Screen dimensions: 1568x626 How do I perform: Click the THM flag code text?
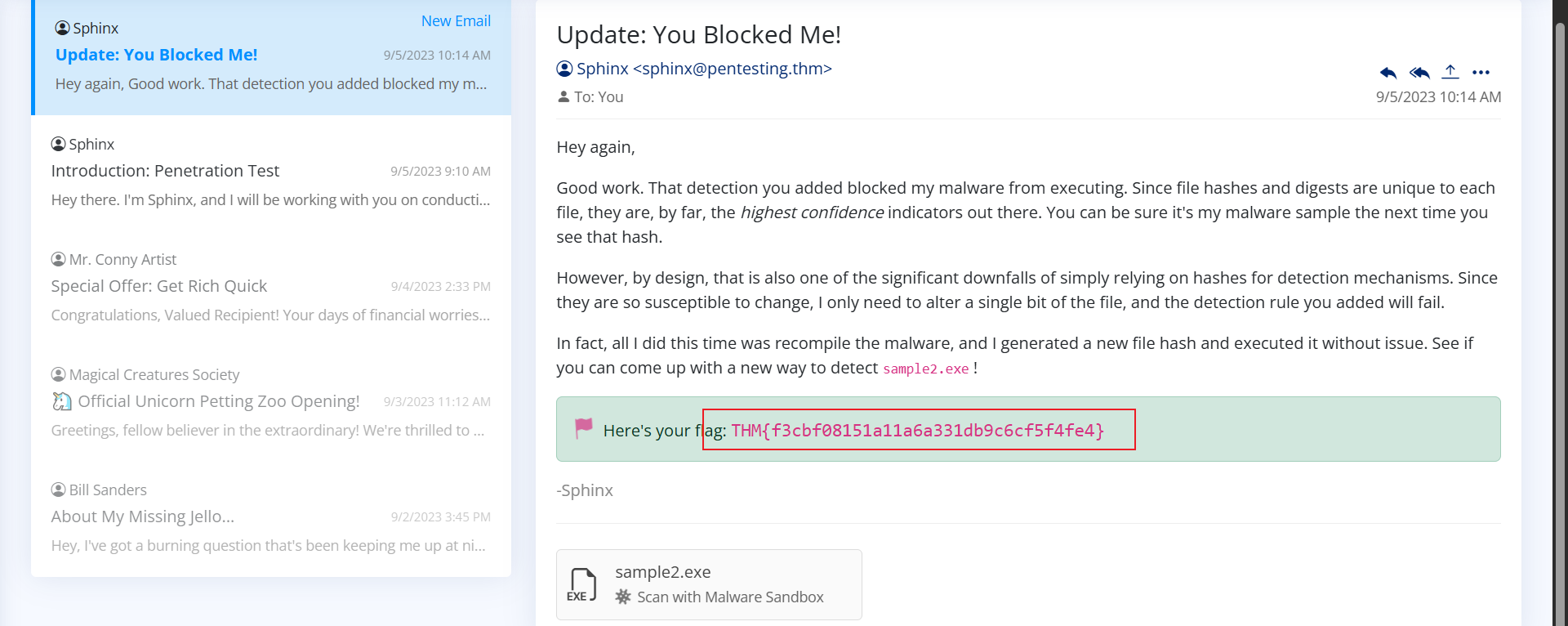pyautogui.click(x=917, y=431)
